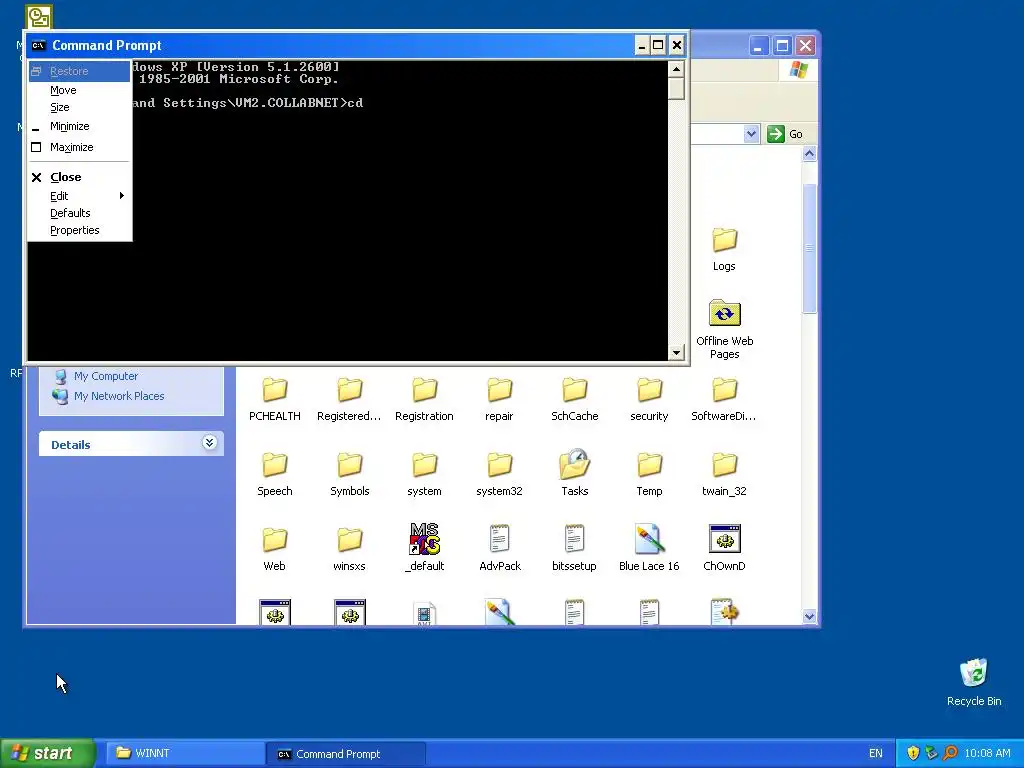Select the Speech folder

point(274,475)
